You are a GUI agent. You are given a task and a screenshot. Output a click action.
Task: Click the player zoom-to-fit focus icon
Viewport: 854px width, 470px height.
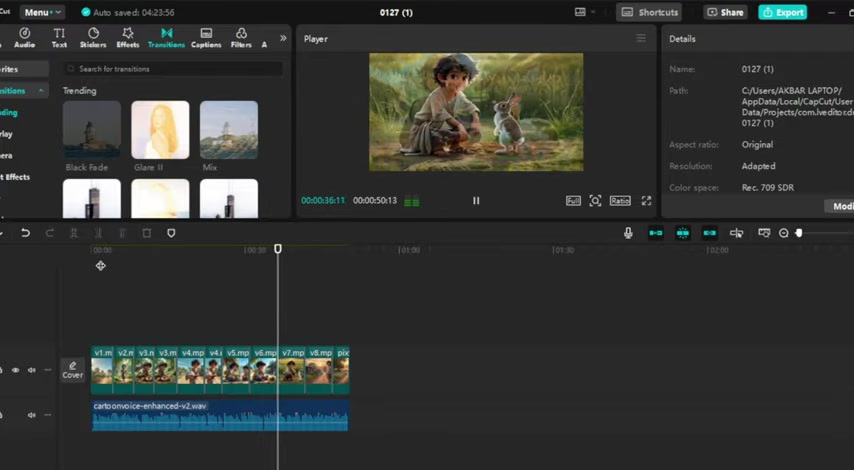[595, 201]
